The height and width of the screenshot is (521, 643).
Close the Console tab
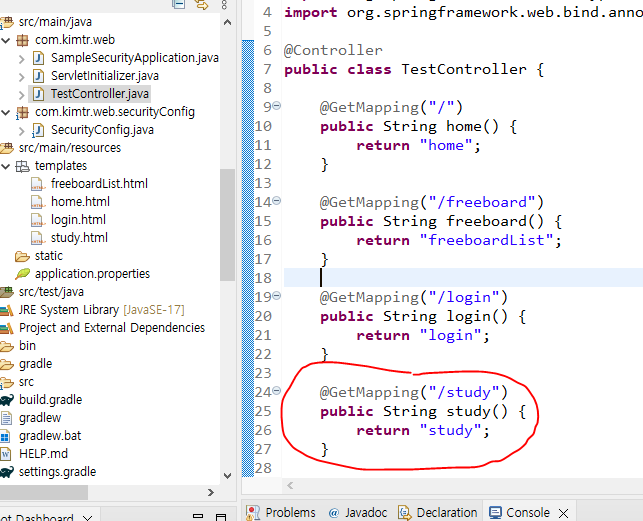(563, 513)
